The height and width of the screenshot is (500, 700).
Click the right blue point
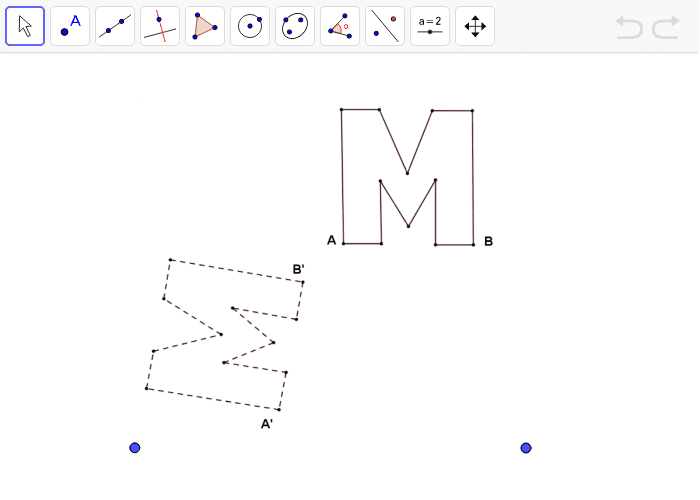pos(526,448)
